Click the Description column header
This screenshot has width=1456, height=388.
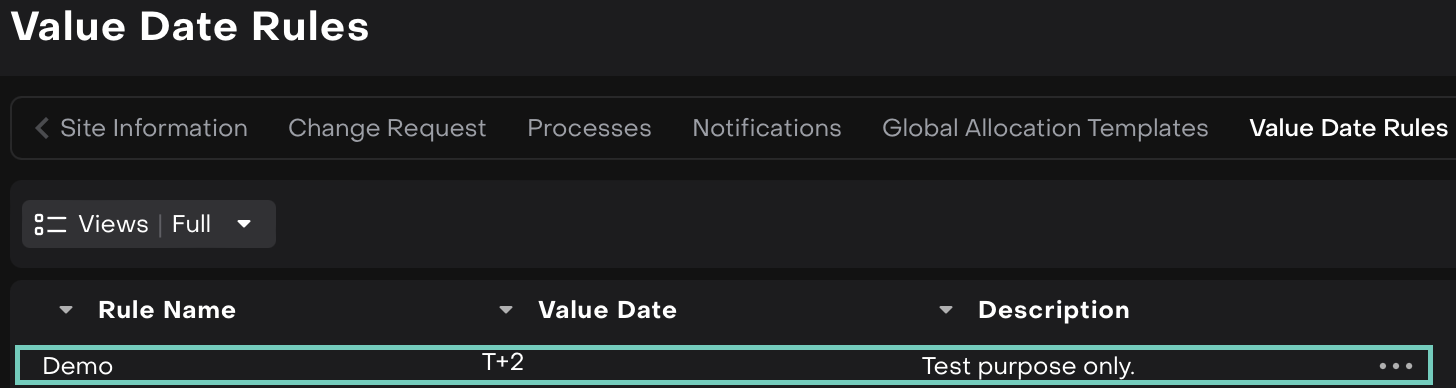[1054, 310]
